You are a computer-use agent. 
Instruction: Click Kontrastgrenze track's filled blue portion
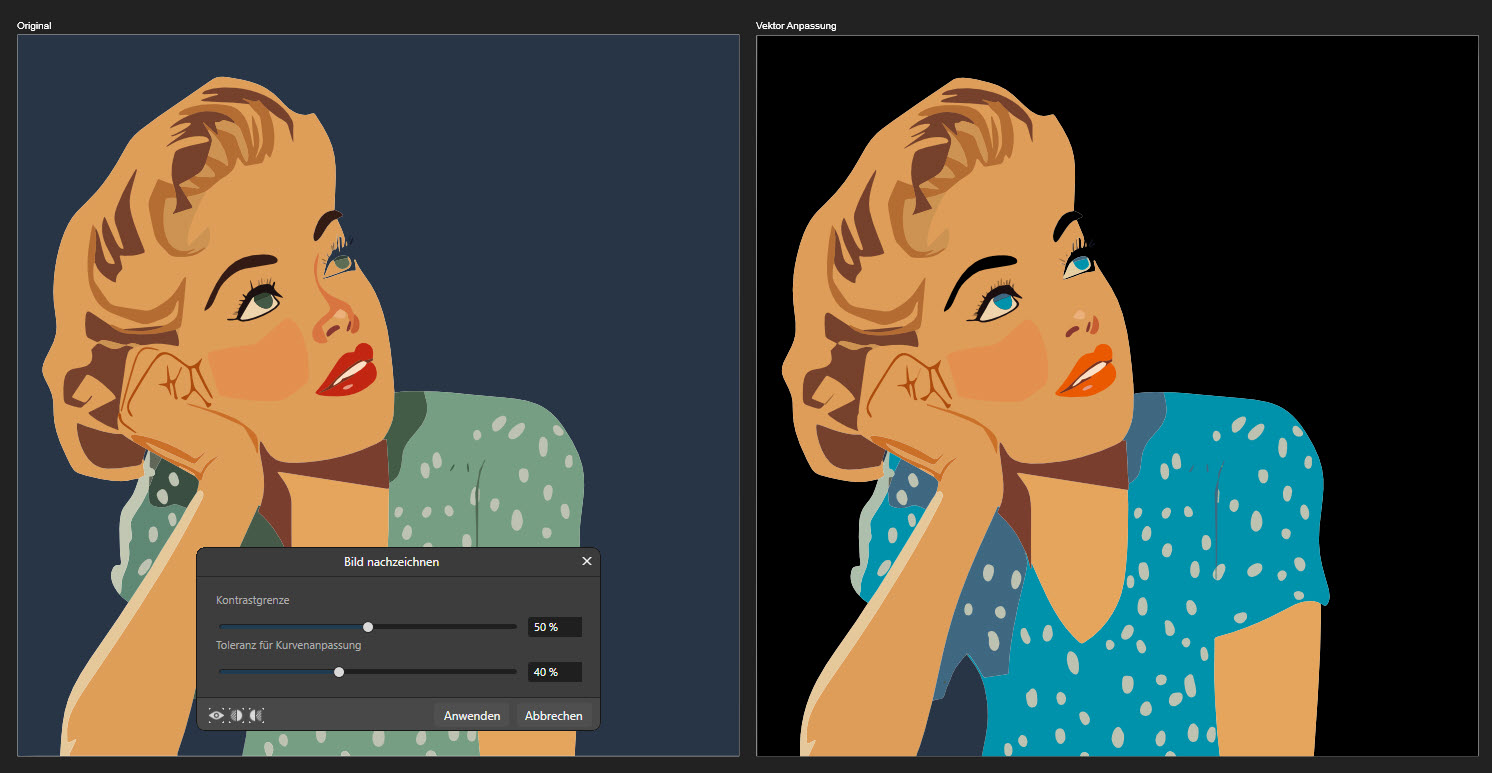coord(290,627)
